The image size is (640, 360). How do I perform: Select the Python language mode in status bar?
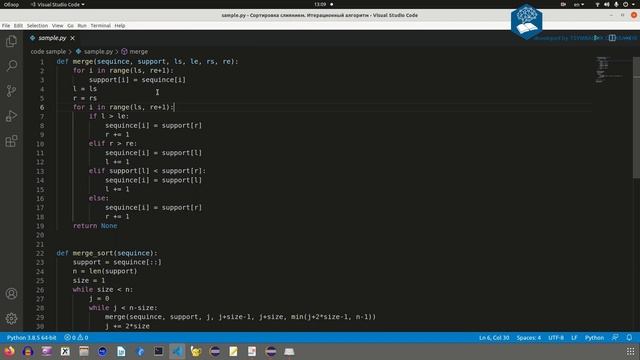594,338
